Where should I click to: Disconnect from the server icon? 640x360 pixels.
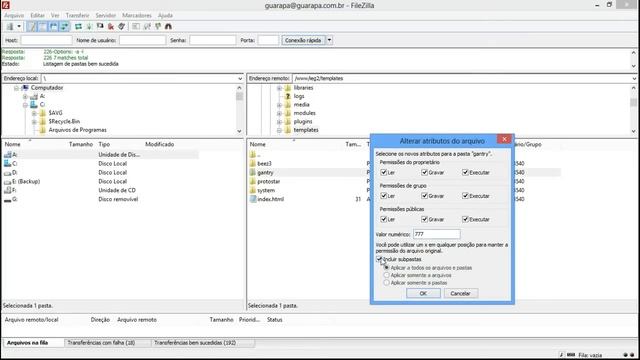point(111,27)
